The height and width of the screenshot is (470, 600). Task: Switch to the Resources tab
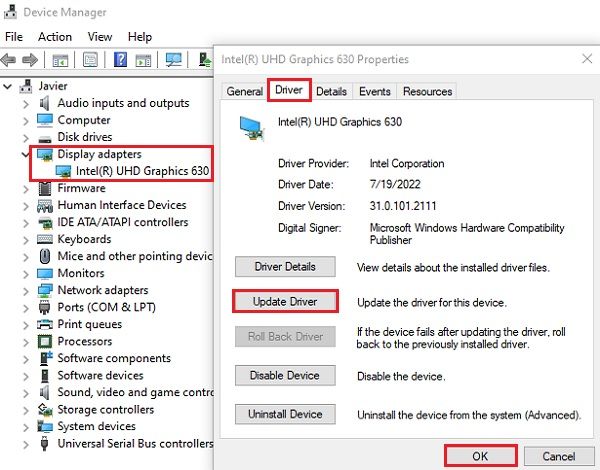click(x=427, y=91)
